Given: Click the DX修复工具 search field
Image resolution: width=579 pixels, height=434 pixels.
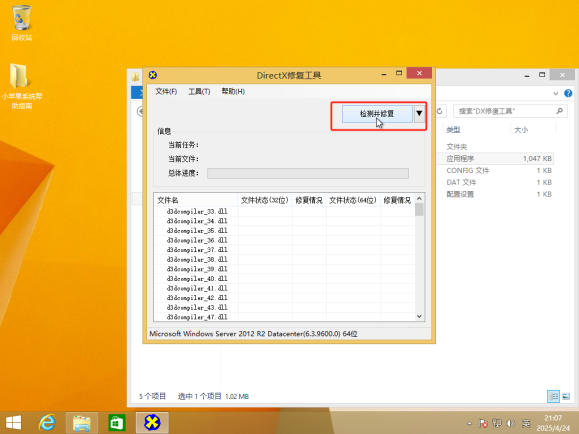Looking at the screenshot, I should point(510,111).
